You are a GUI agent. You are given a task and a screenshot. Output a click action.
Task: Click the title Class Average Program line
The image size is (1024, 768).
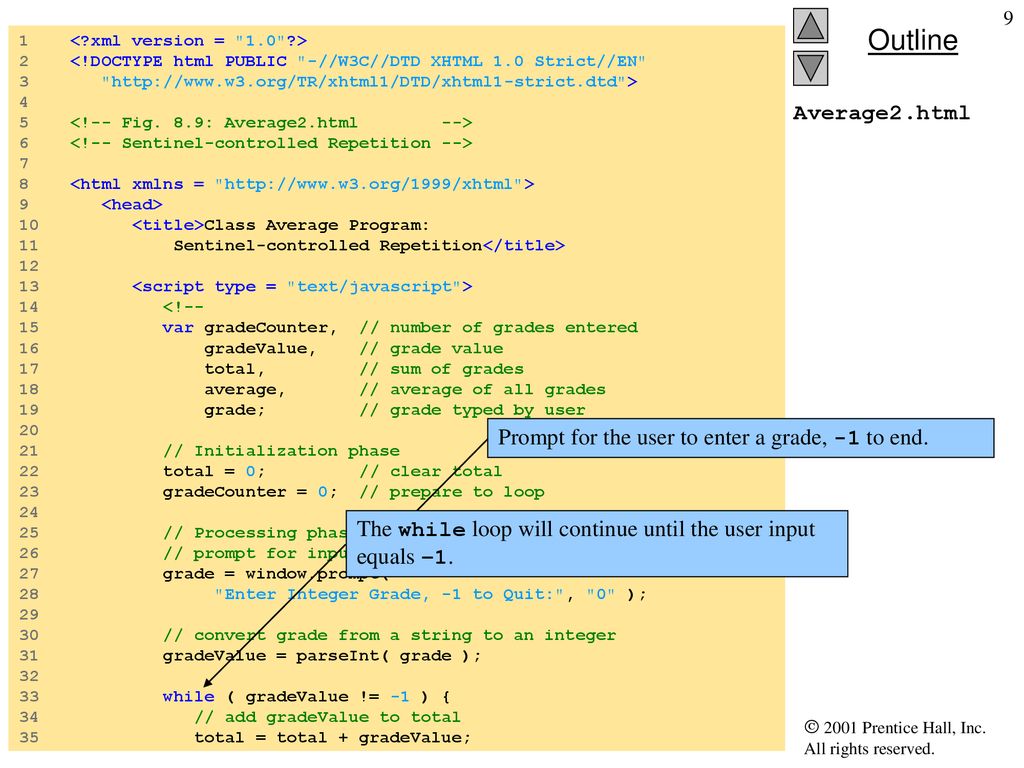coord(280,225)
